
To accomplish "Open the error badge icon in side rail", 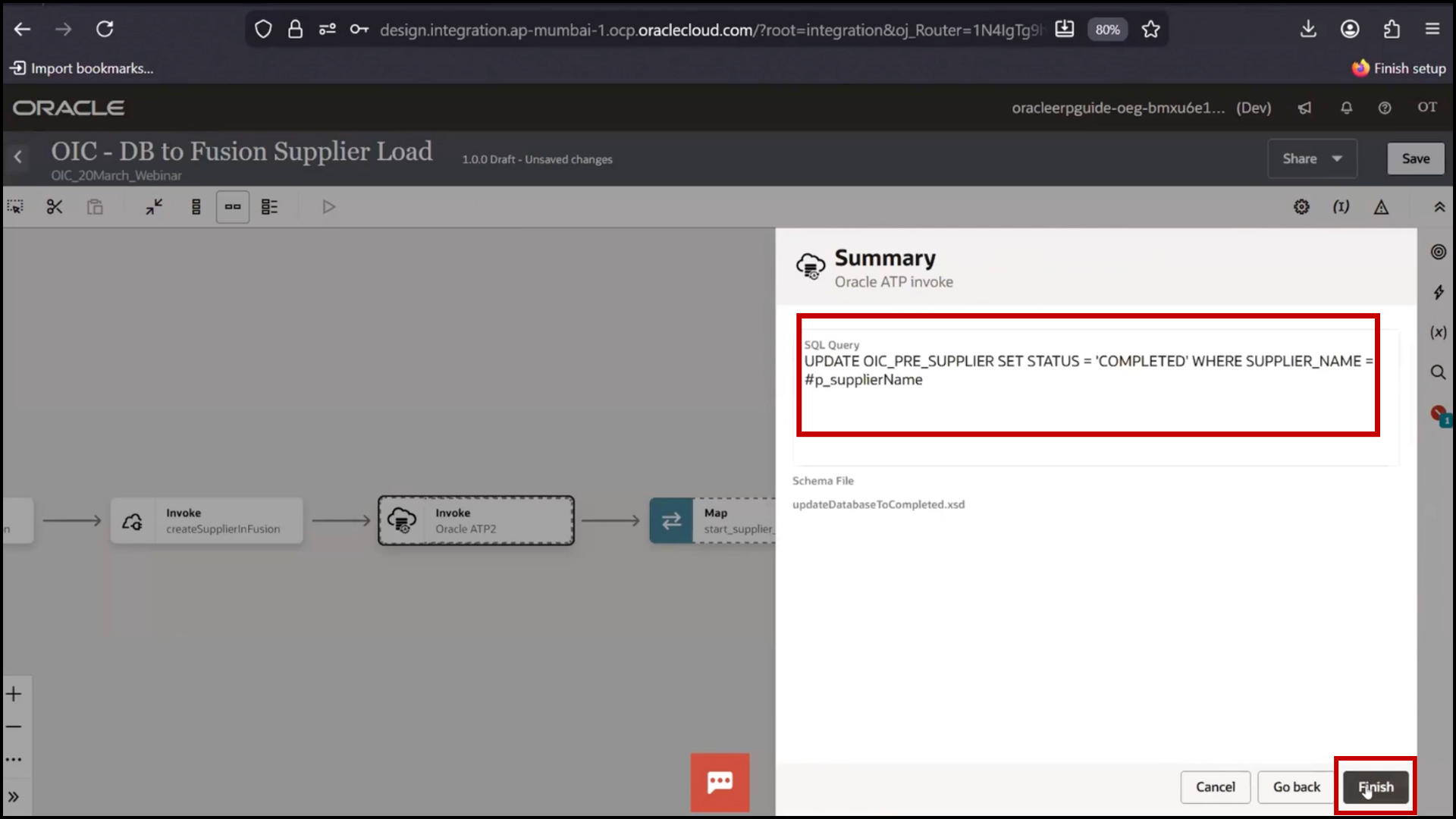I will [x=1440, y=415].
